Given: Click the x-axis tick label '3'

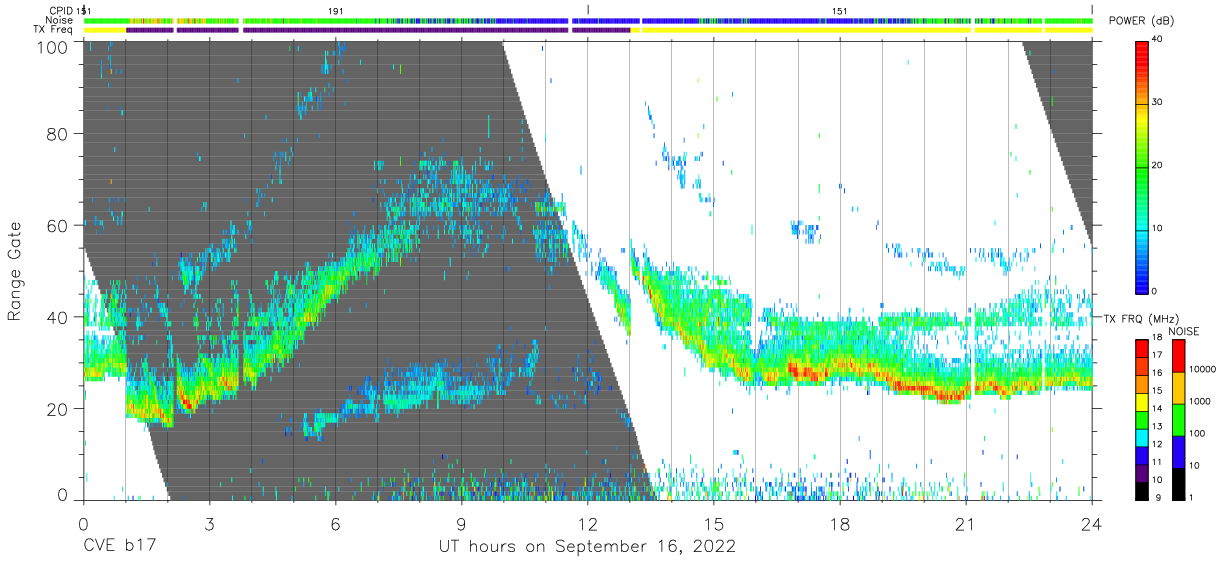Looking at the screenshot, I should (209, 524).
